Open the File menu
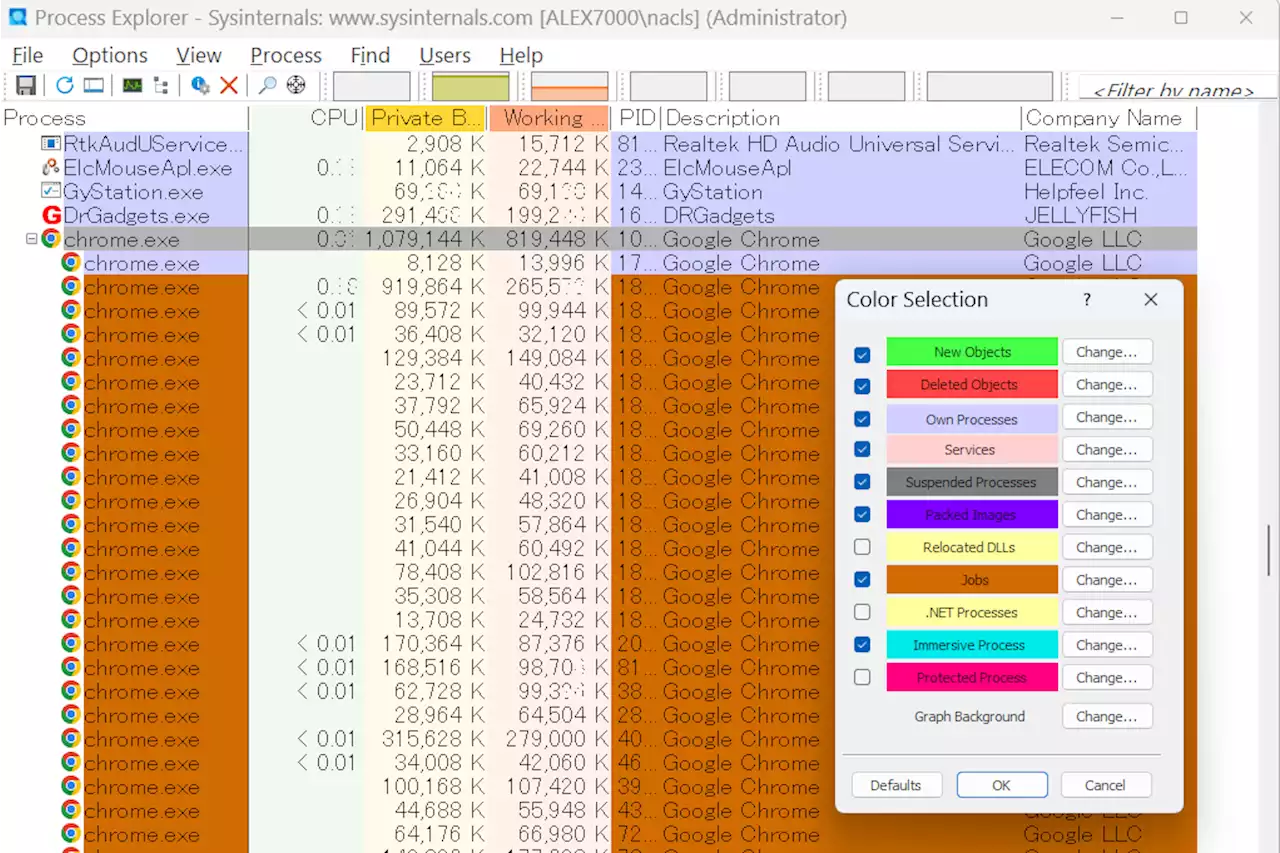The width and height of the screenshot is (1280, 853). 27,55
